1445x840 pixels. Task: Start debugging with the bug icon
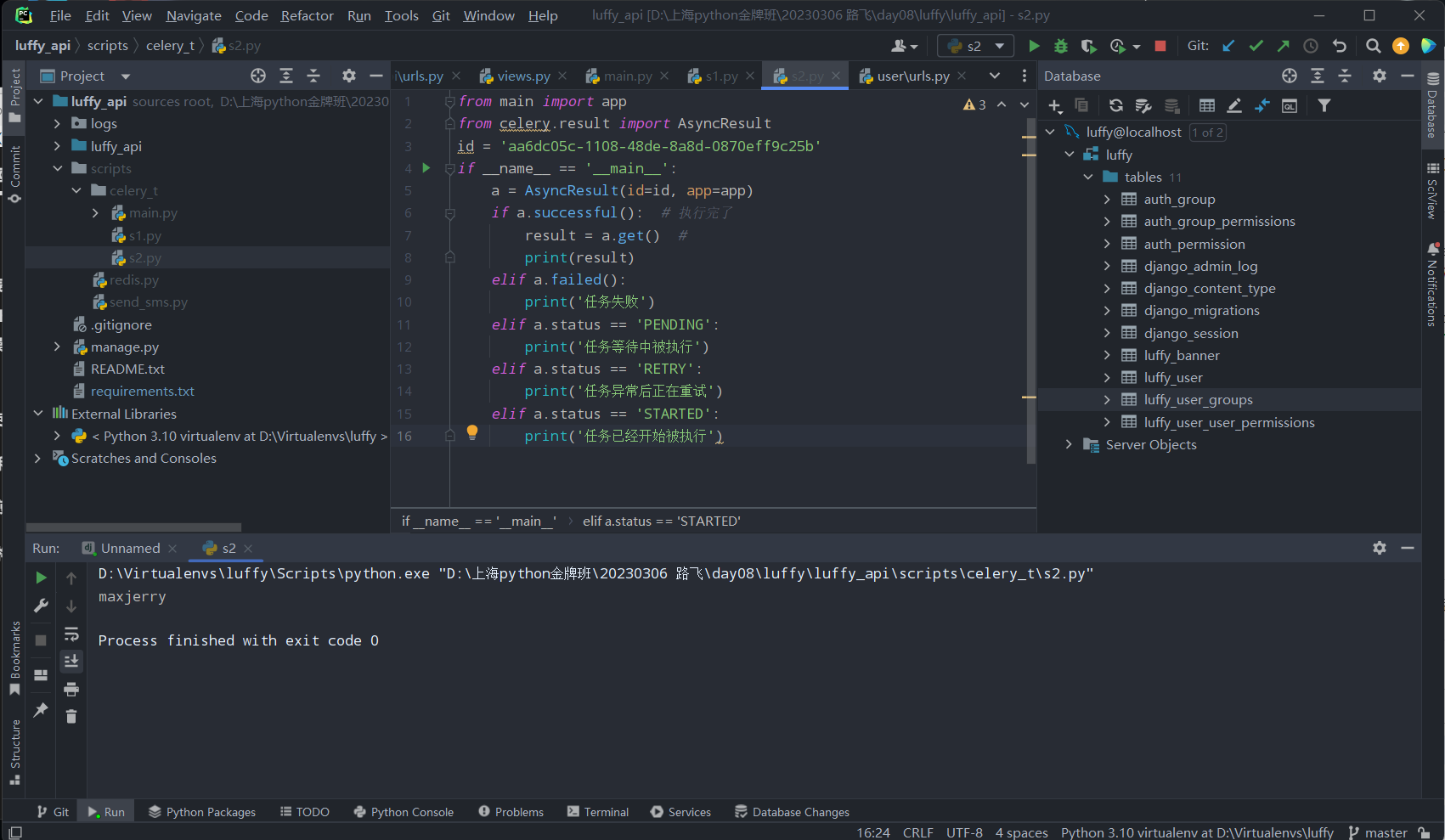pos(1061,46)
